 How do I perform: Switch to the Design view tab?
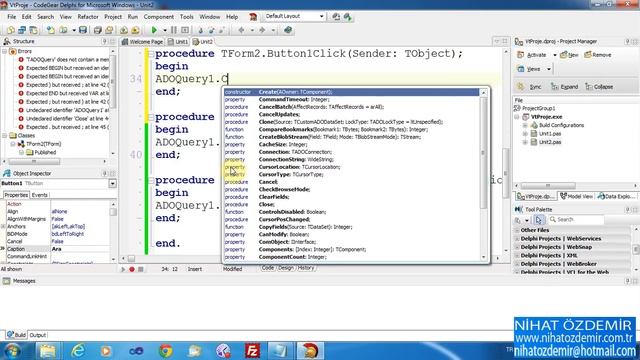(286, 268)
